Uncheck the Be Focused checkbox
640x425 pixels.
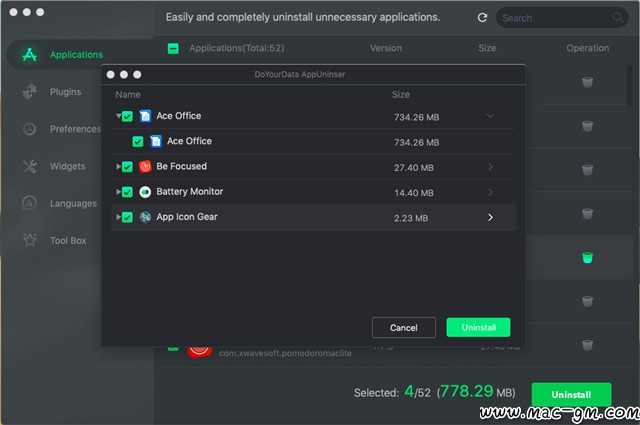[x=127, y=167]
